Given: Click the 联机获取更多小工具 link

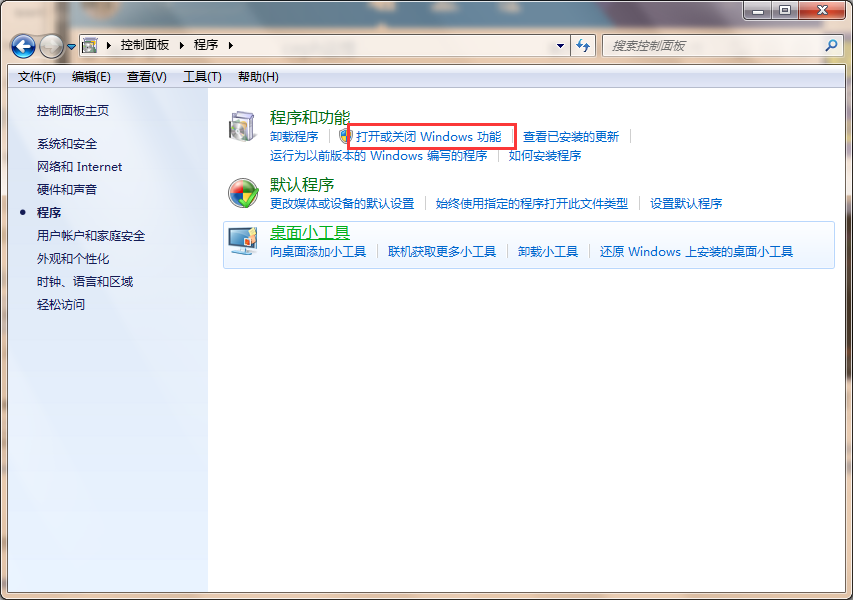Looking at the screenshot, I should (442, 252).
